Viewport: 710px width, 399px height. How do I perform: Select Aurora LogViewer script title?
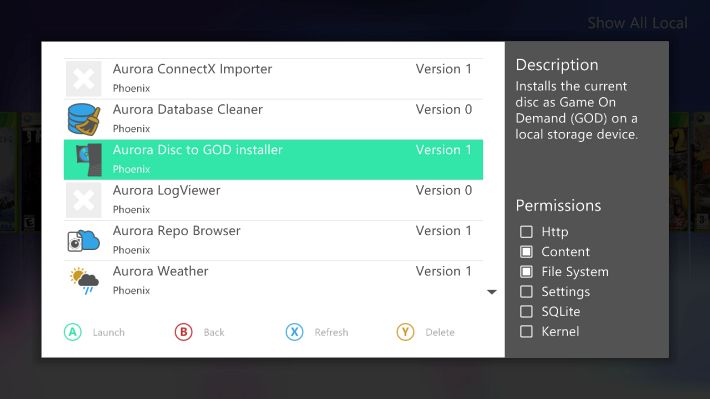pyautogui.click(x=166, y=190)
